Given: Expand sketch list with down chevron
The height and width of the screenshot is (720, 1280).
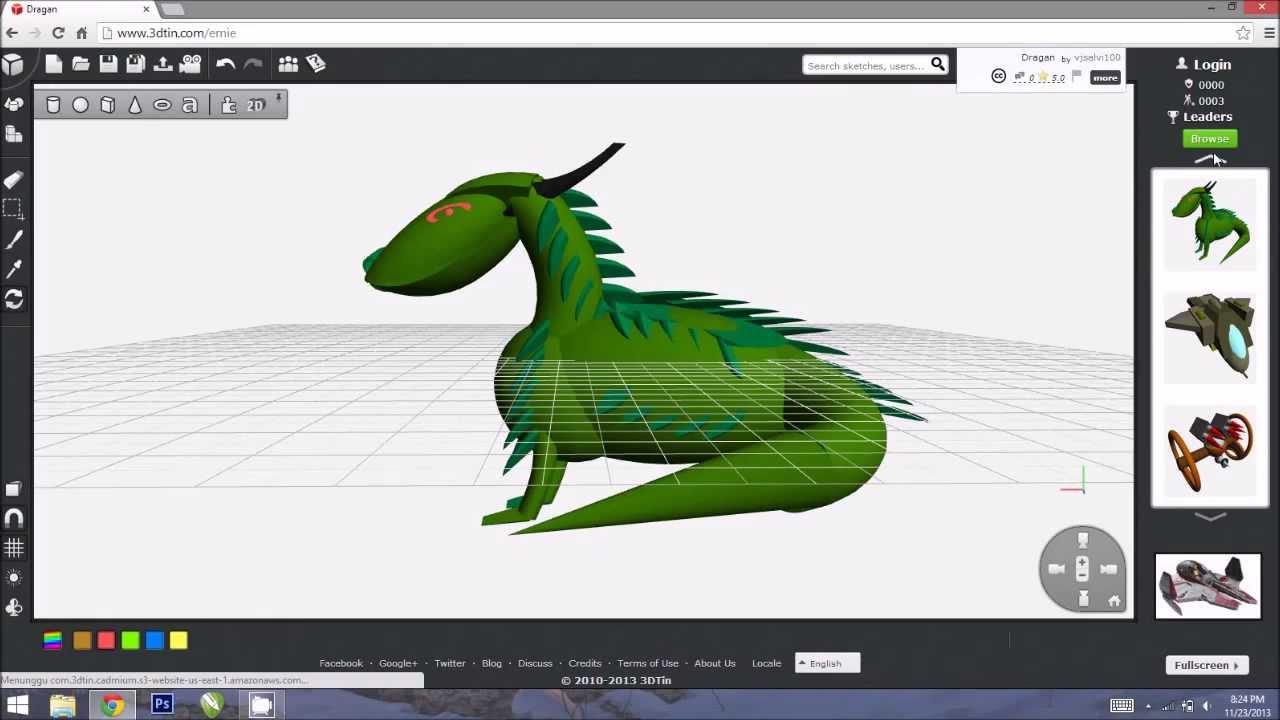Looking at the screenshot, I should pyautogui.click(x=1210, y=517).
